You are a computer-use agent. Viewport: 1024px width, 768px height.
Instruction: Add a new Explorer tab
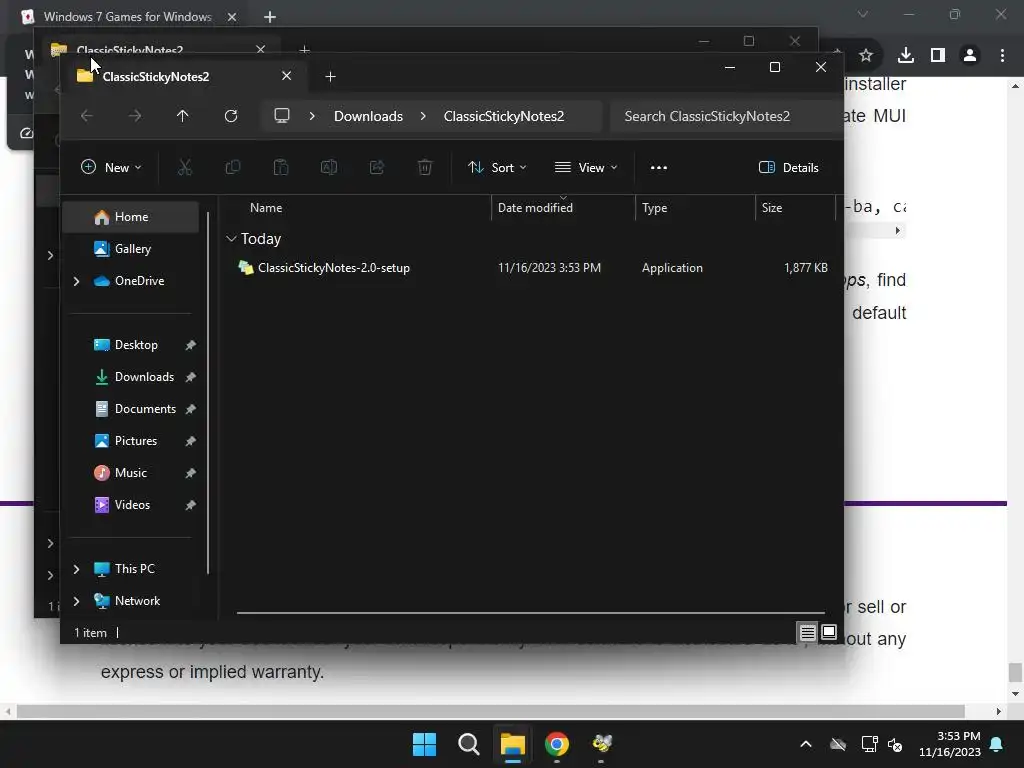click(330, 76)
